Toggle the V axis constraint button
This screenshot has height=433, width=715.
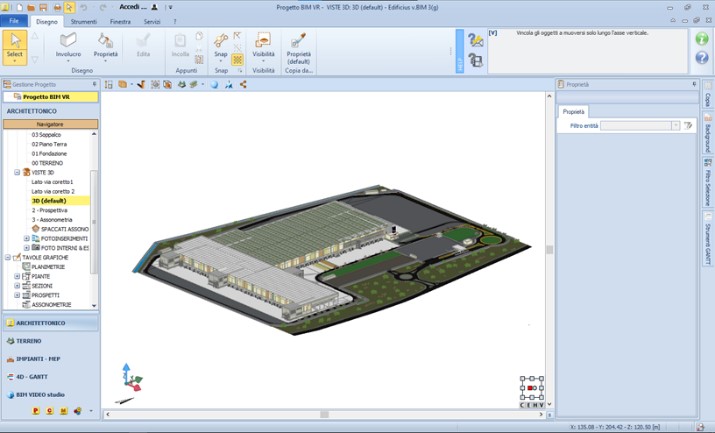(541, 405)
